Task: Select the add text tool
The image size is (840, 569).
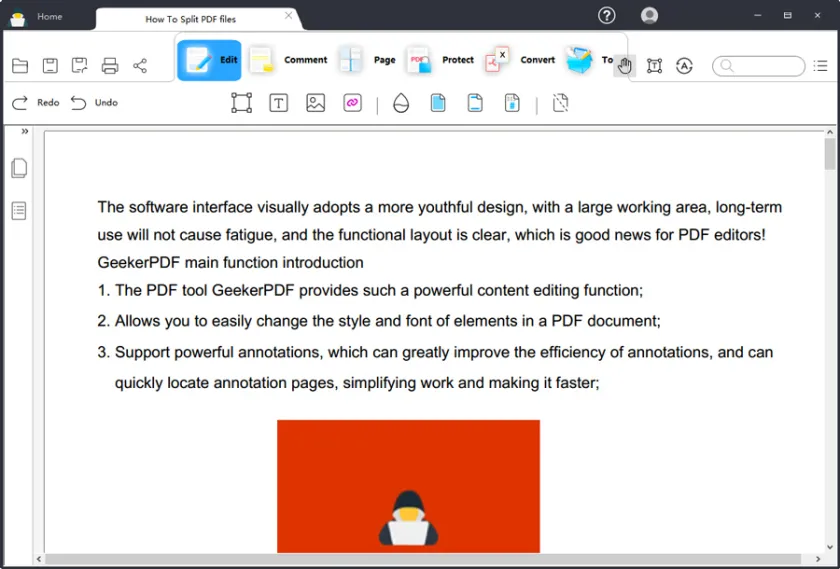Action: coord(279,103)
